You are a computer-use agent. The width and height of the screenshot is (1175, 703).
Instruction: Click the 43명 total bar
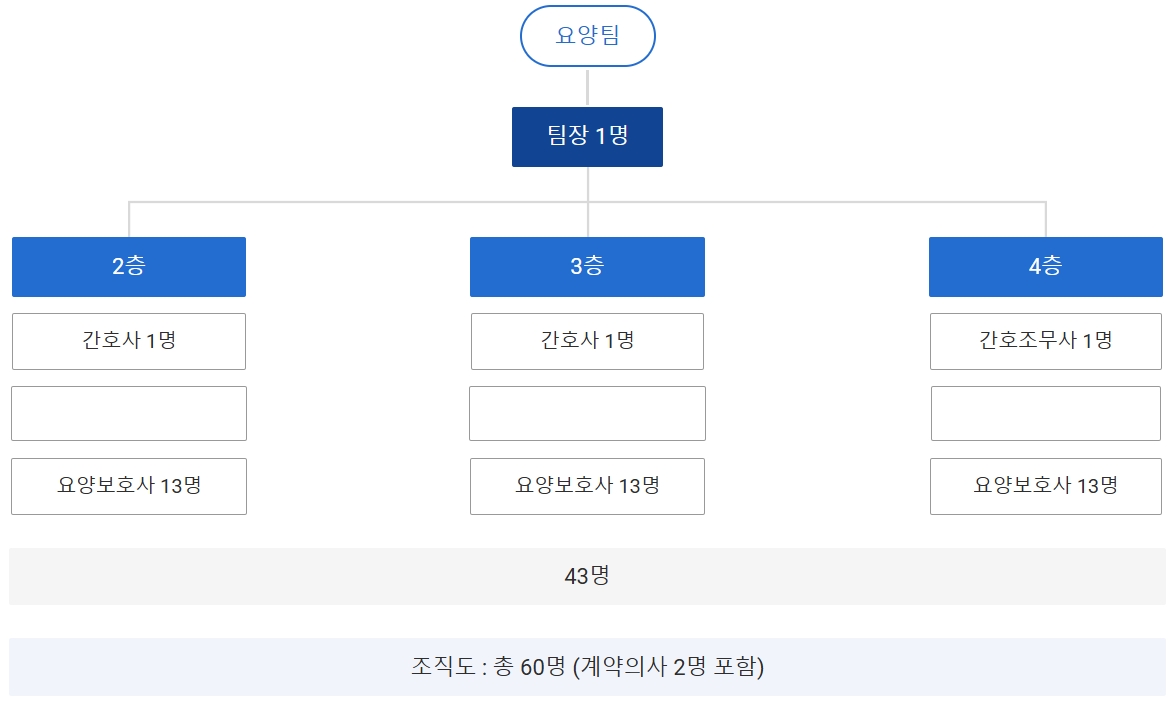[588, 576]
